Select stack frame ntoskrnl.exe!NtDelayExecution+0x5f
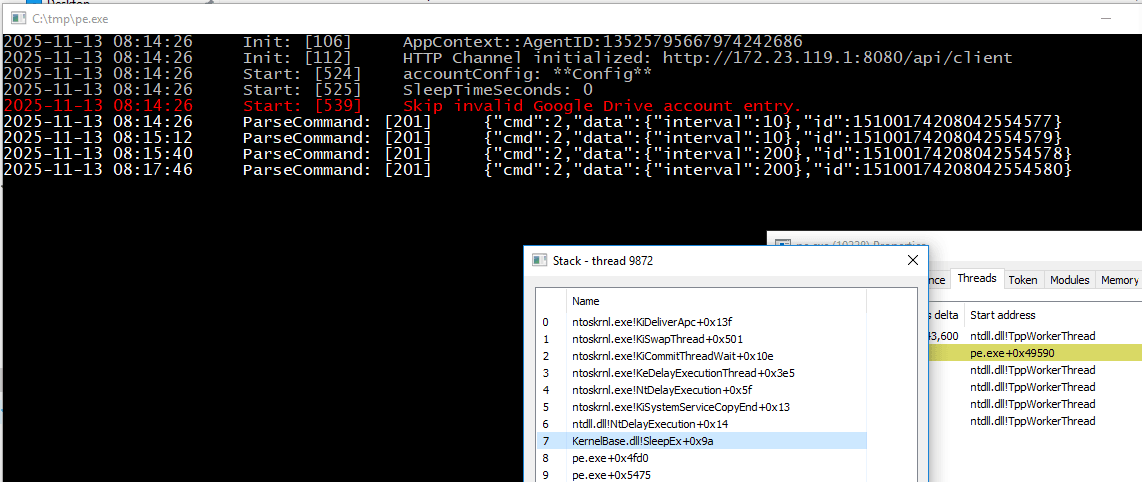 (661, 390)
